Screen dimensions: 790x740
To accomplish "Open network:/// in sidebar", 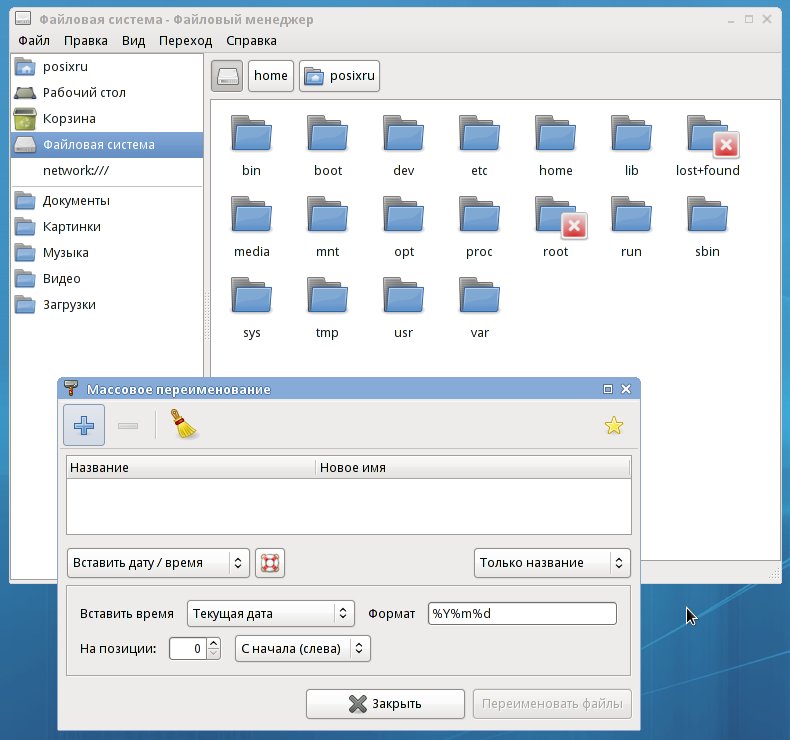I will coord(107,171).
